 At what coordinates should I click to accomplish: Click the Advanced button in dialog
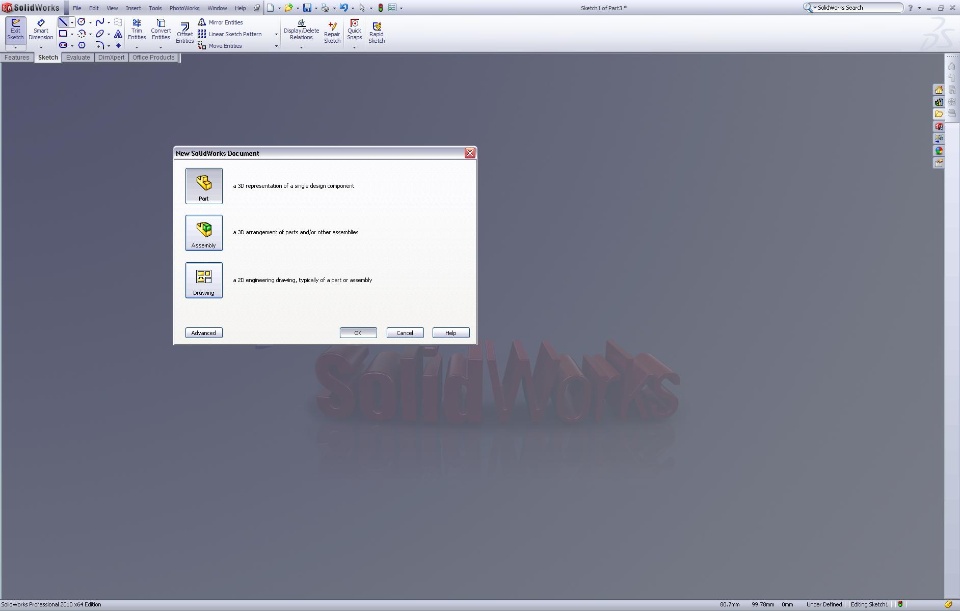click(x=204, y=333)
